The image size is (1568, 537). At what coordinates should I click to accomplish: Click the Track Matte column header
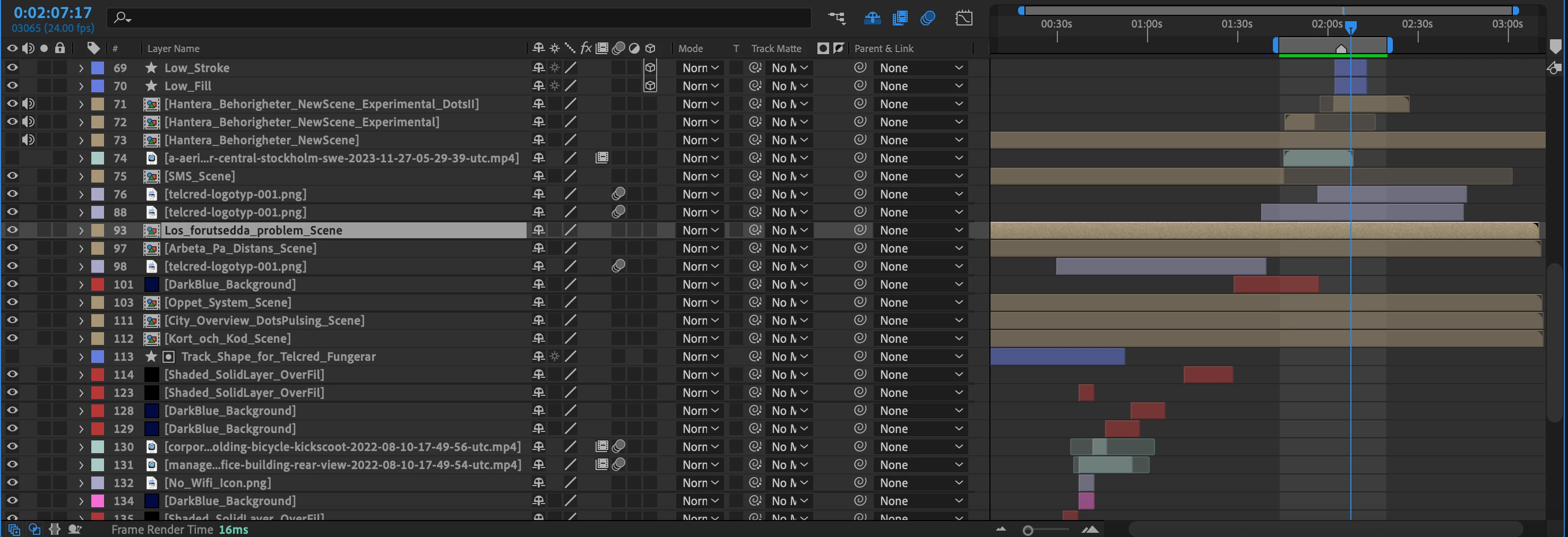pyautogui.click(x=776, y=48)
